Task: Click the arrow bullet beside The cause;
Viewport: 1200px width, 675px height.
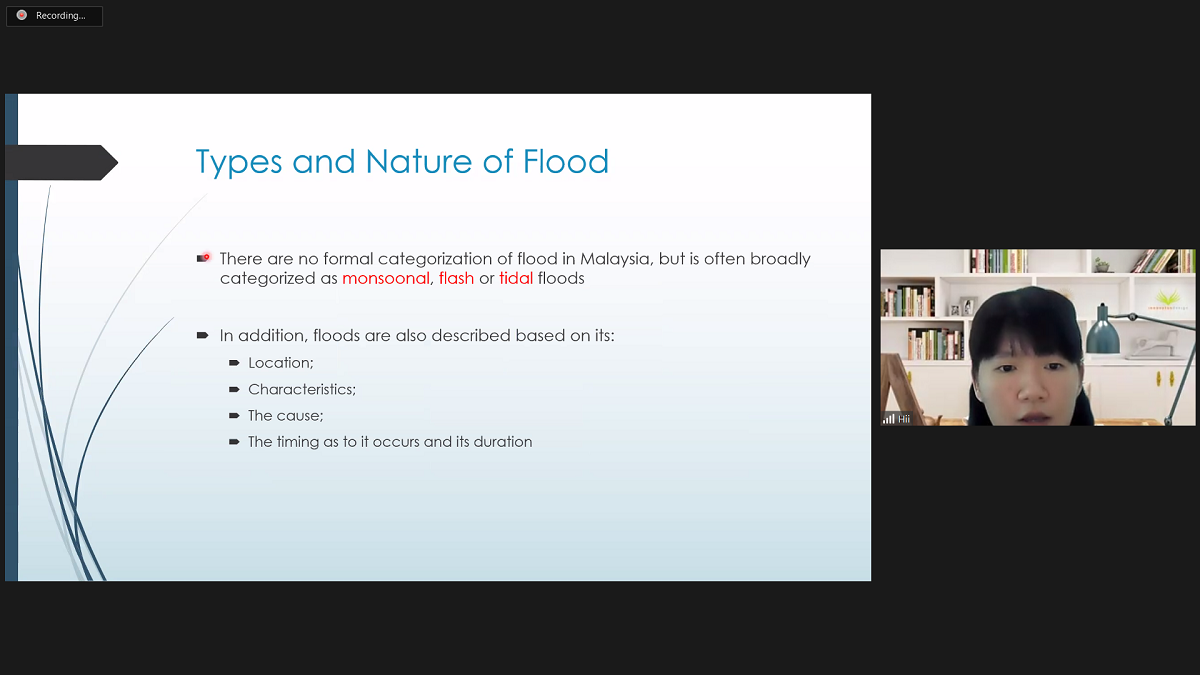Action: pos(234,415)
